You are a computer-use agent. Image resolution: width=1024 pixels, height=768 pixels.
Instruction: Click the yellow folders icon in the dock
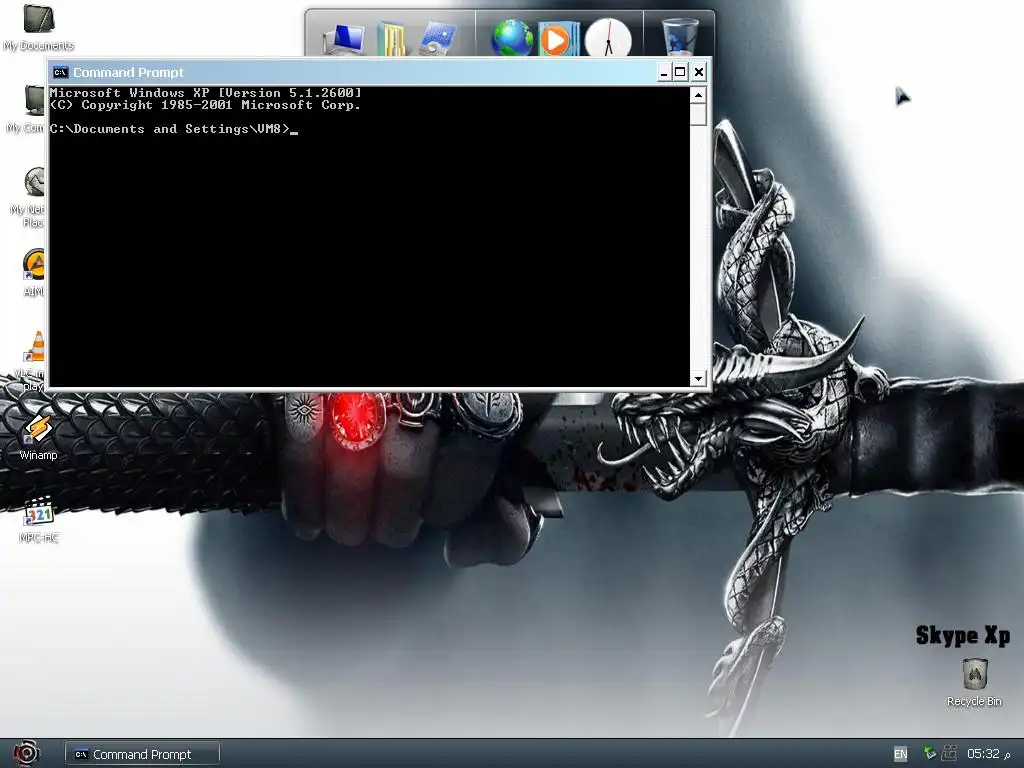tap(391, 39)
